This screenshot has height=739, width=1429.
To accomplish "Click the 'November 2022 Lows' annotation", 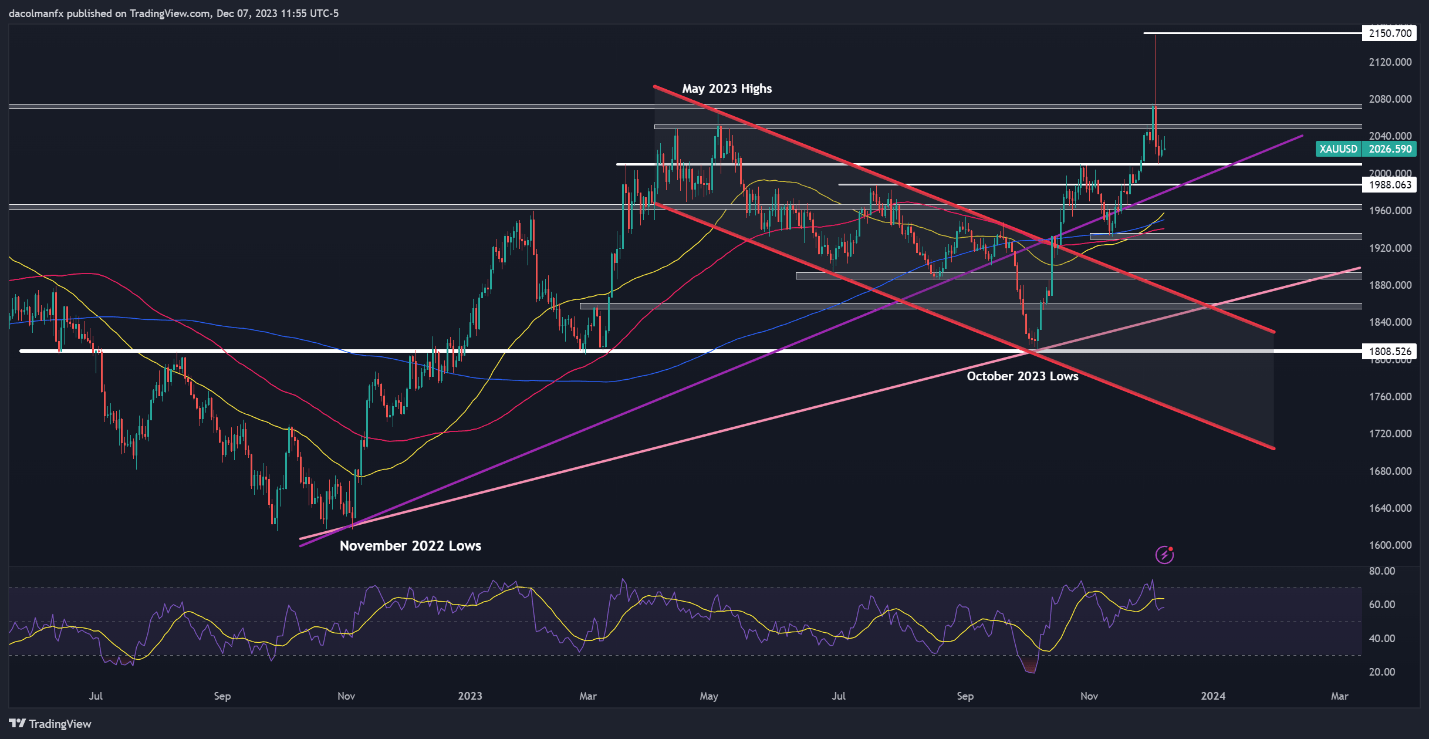I will tap(410, 546).
